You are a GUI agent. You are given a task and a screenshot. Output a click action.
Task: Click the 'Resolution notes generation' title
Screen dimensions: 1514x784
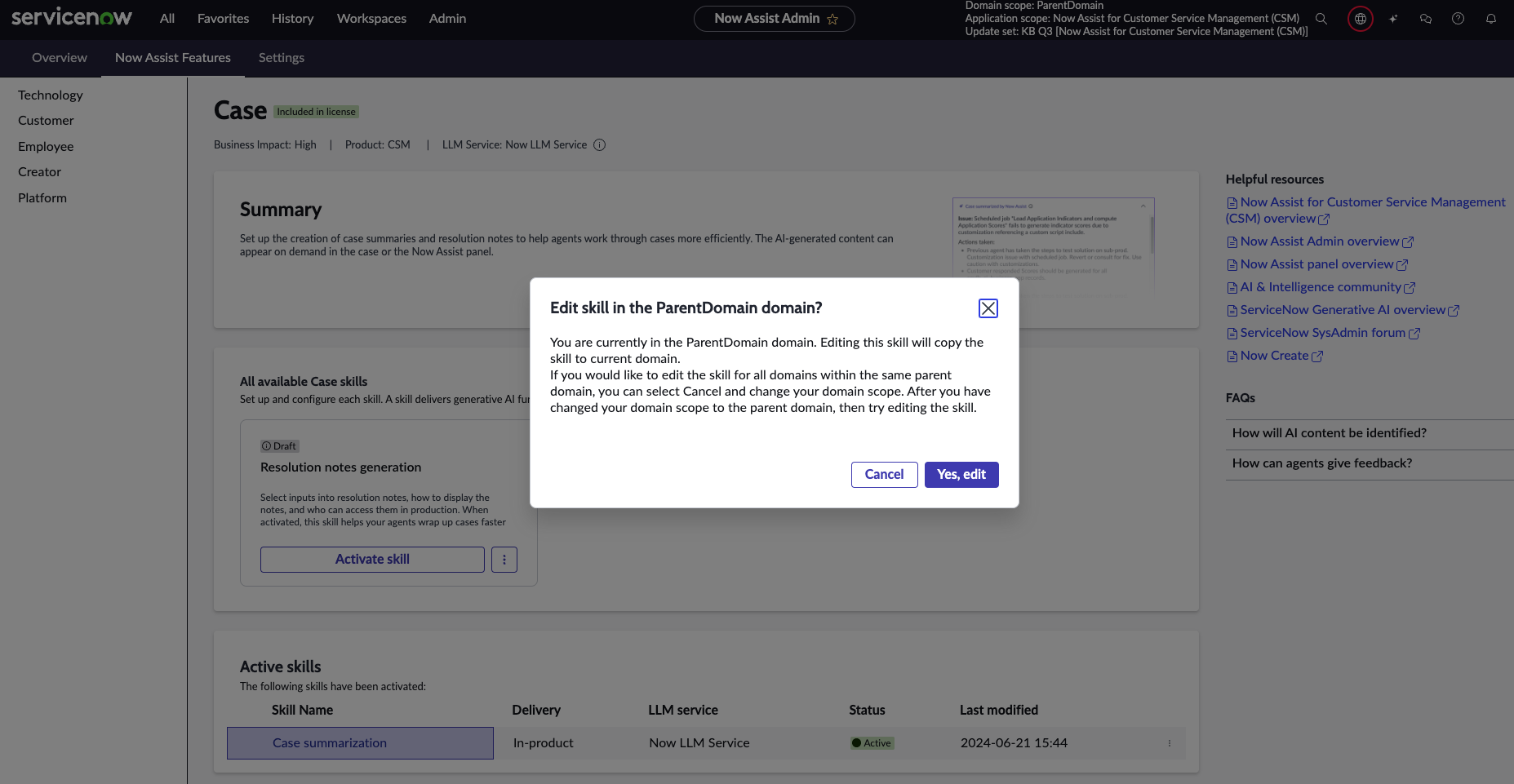(341, 467)
